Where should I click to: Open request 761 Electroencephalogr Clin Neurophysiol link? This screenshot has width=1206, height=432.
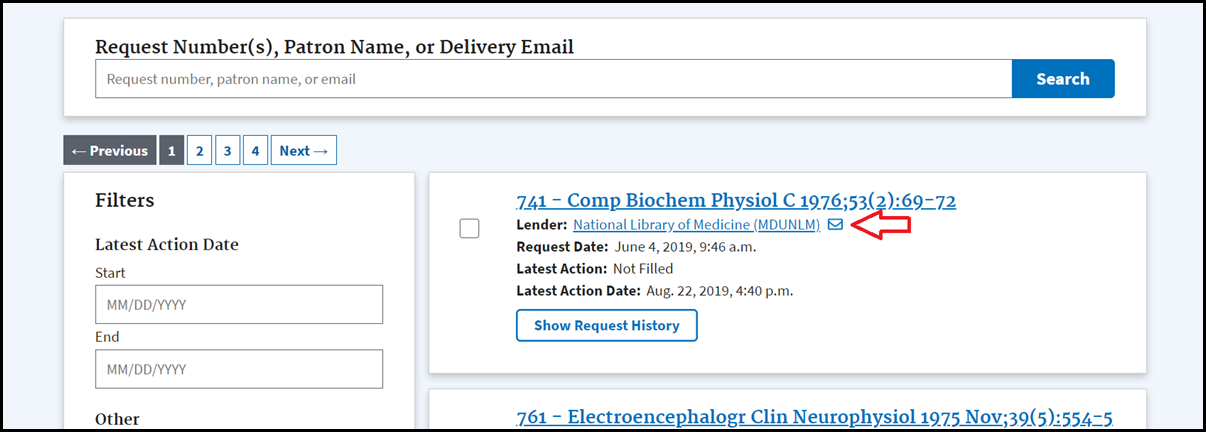point(814,417)
